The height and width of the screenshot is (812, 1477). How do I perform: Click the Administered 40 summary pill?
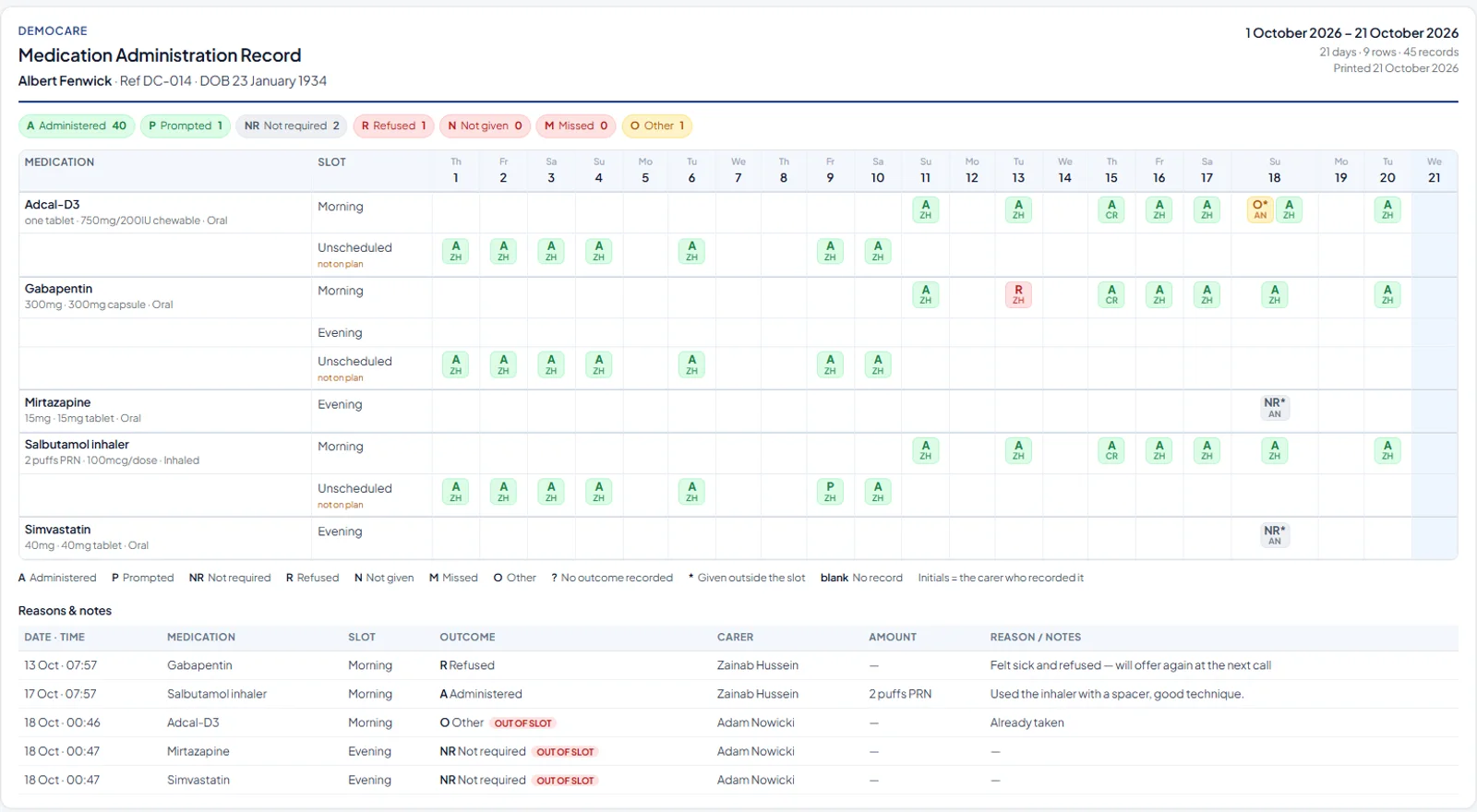(77, 126)
